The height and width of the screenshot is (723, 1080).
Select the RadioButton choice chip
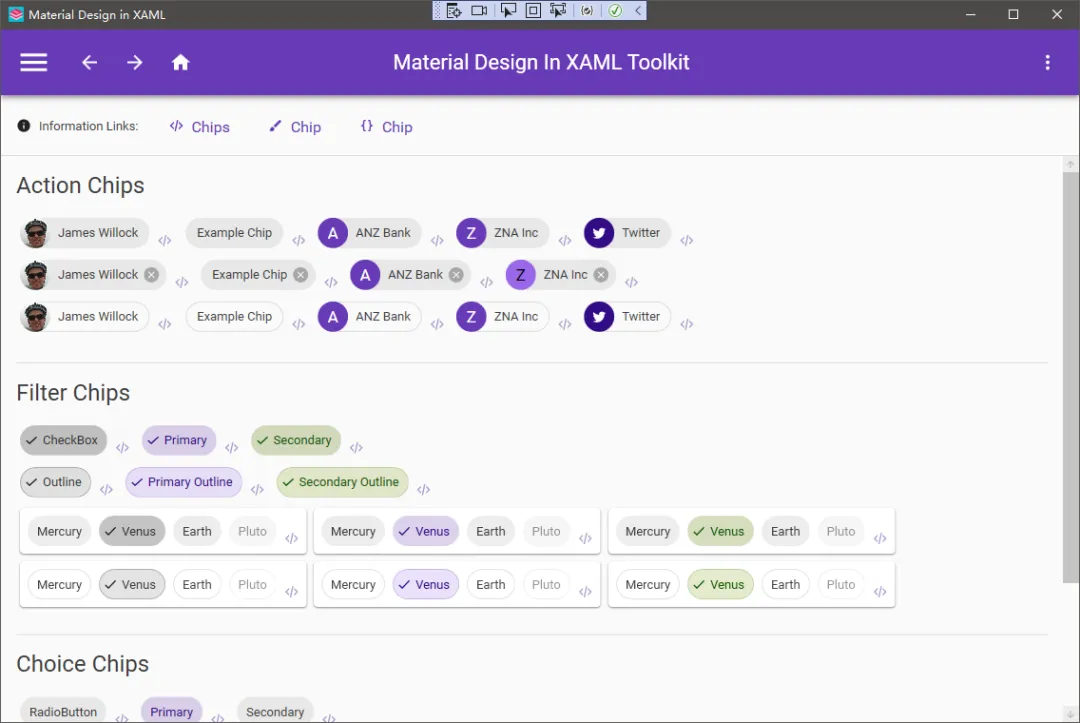(63, 711)
